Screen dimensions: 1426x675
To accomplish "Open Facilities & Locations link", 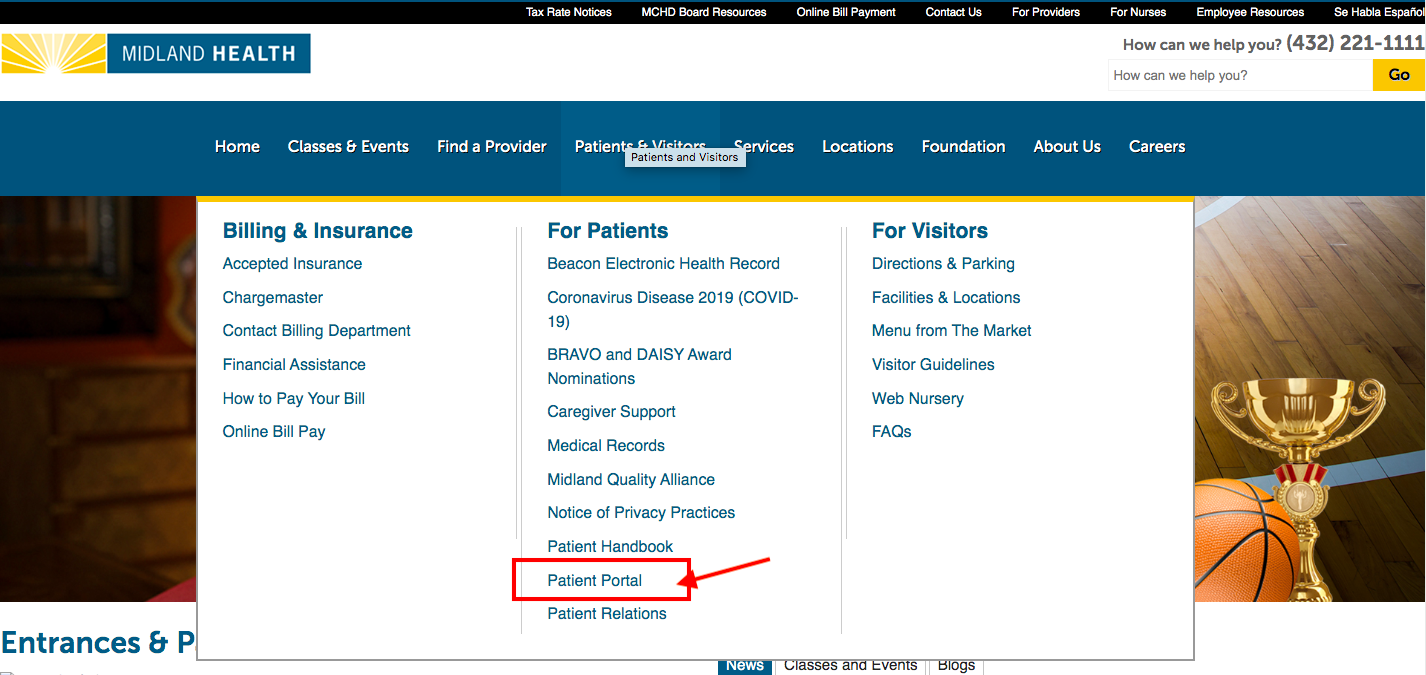I will pos(946,298).
